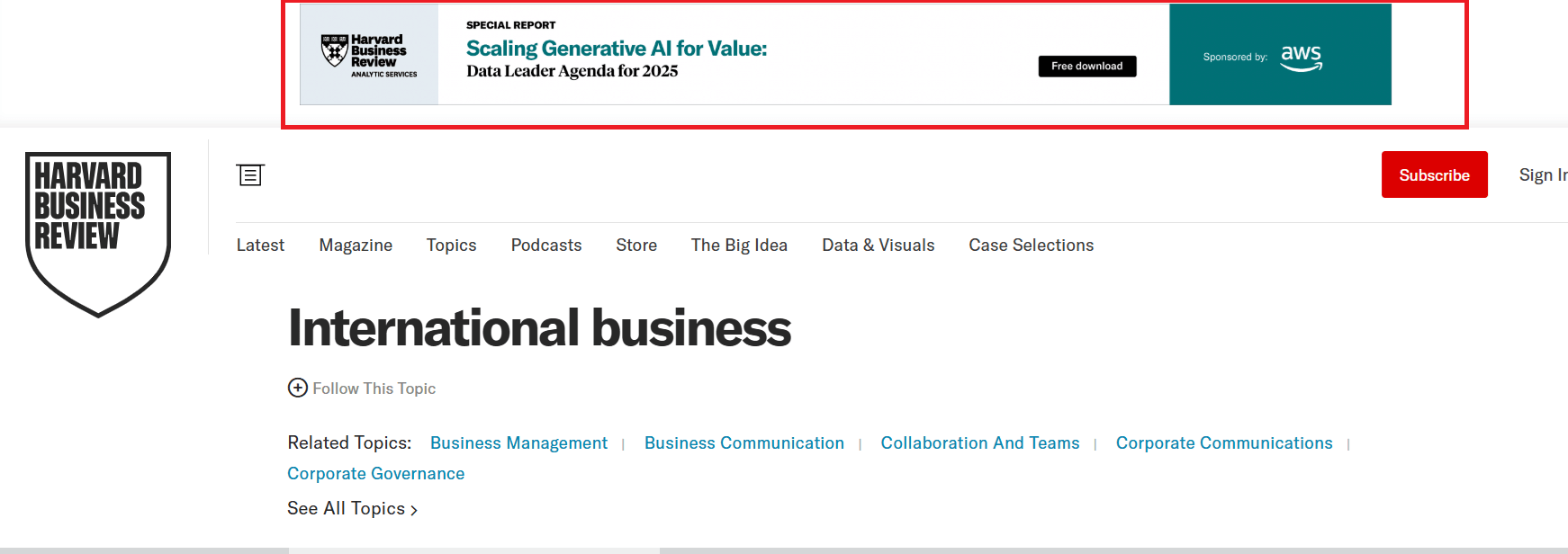
Task: Click the chevron next to See All Topics
Action: (414, 510)
